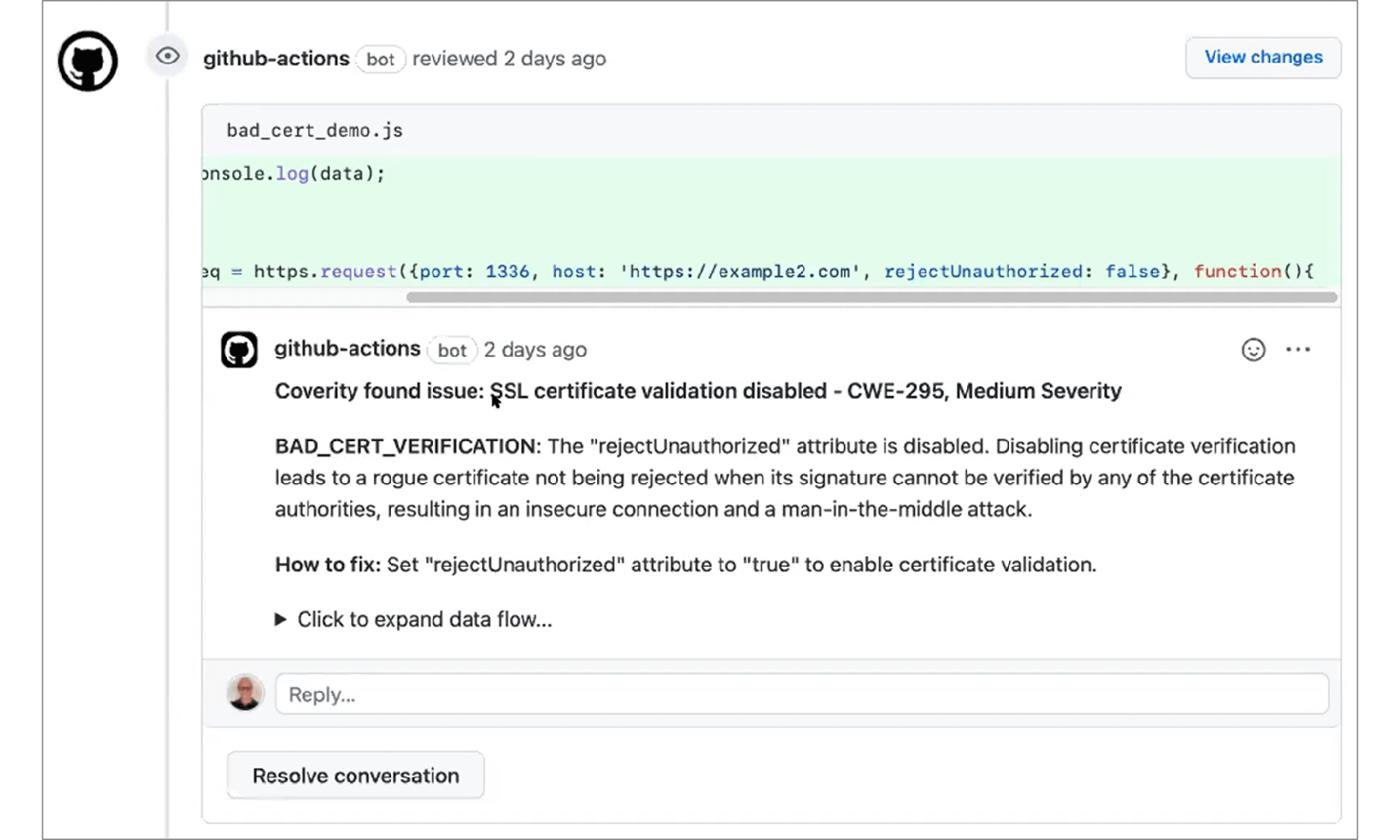Image resolution: width=1400 pixels, height=840 pixels.
Task: Click the eye-shaped viewed icon
Action: (x=167, y=57)
